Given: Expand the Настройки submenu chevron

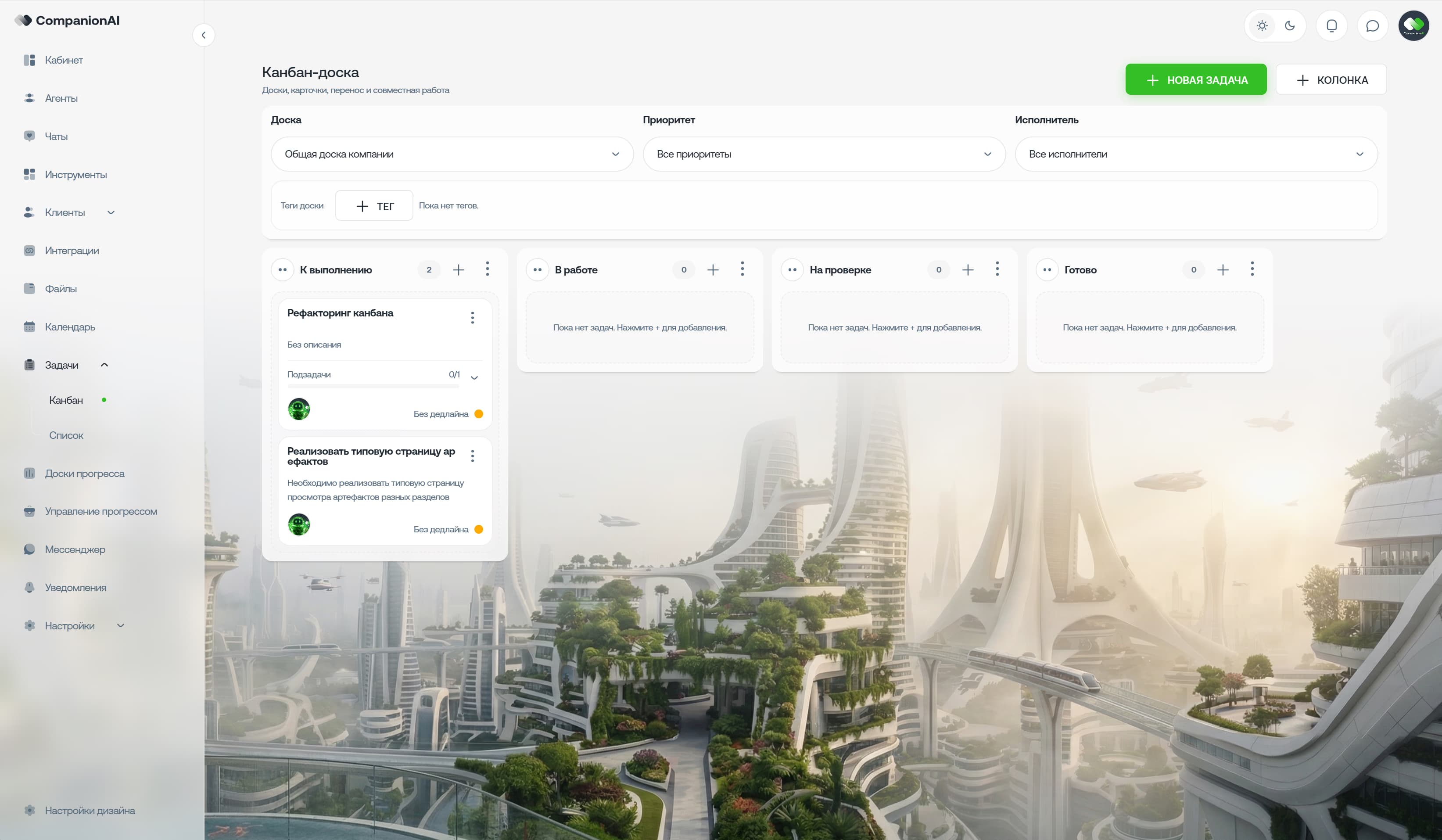Looking at the screenshot, I should click(121, 625).
